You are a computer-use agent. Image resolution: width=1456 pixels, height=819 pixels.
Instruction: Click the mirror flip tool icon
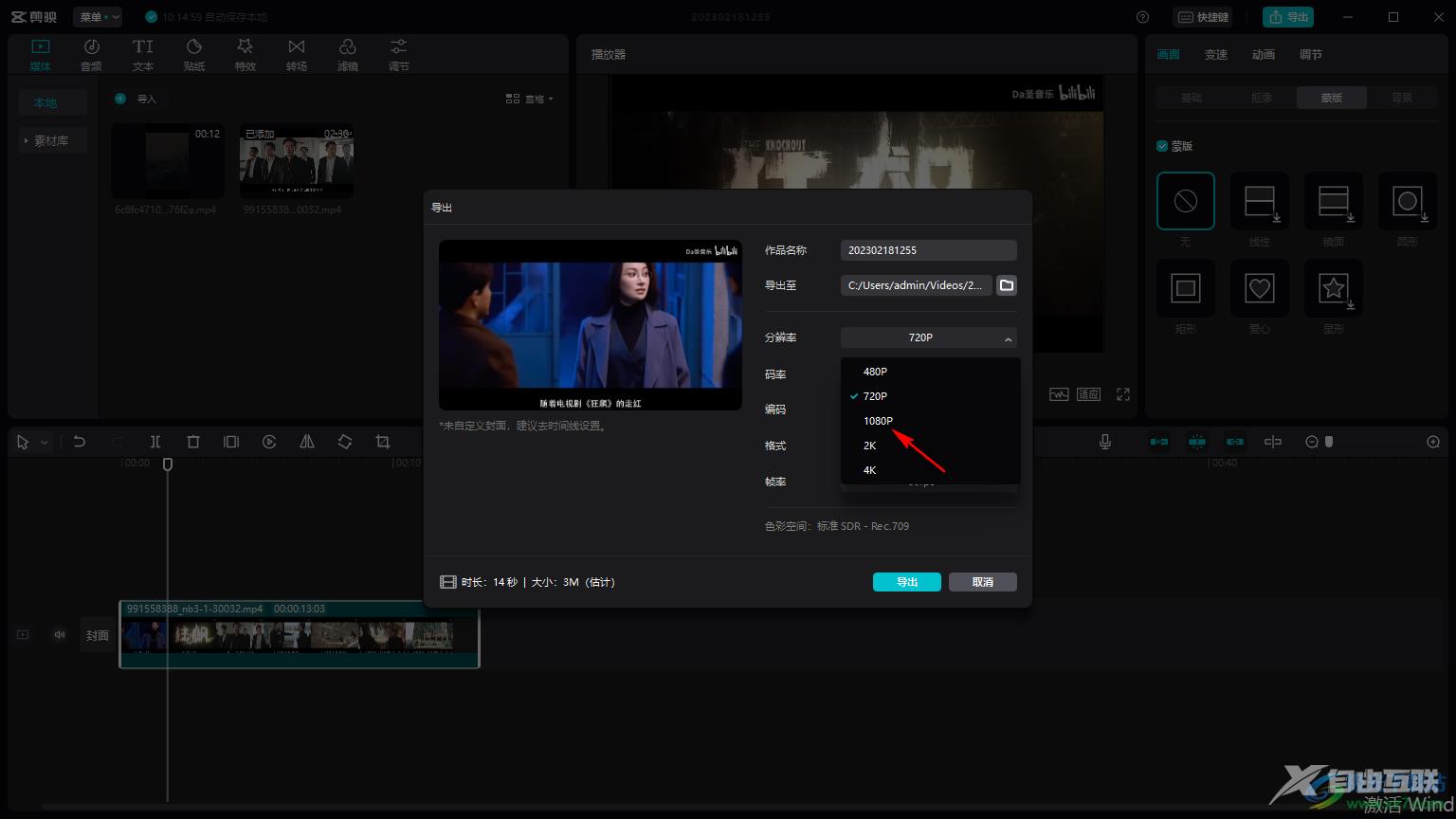(307, 442)
